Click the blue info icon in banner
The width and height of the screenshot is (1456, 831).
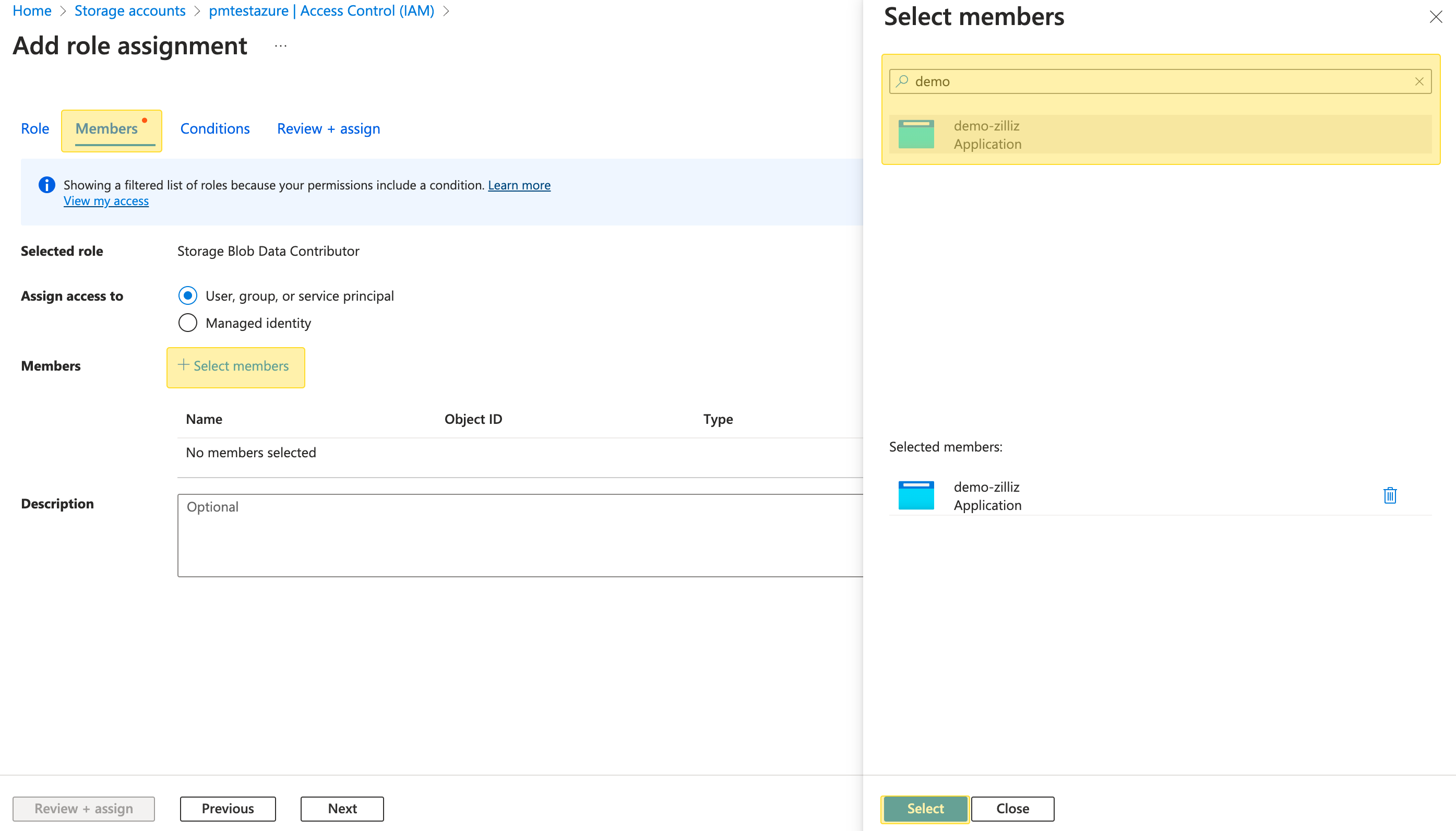click(x=47, y=185)
